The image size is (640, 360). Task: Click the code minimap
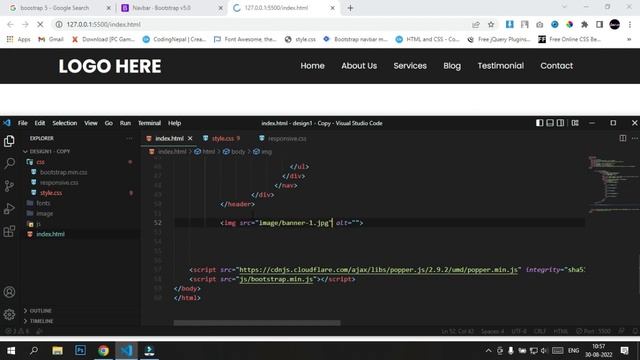(x=612, y=184)
